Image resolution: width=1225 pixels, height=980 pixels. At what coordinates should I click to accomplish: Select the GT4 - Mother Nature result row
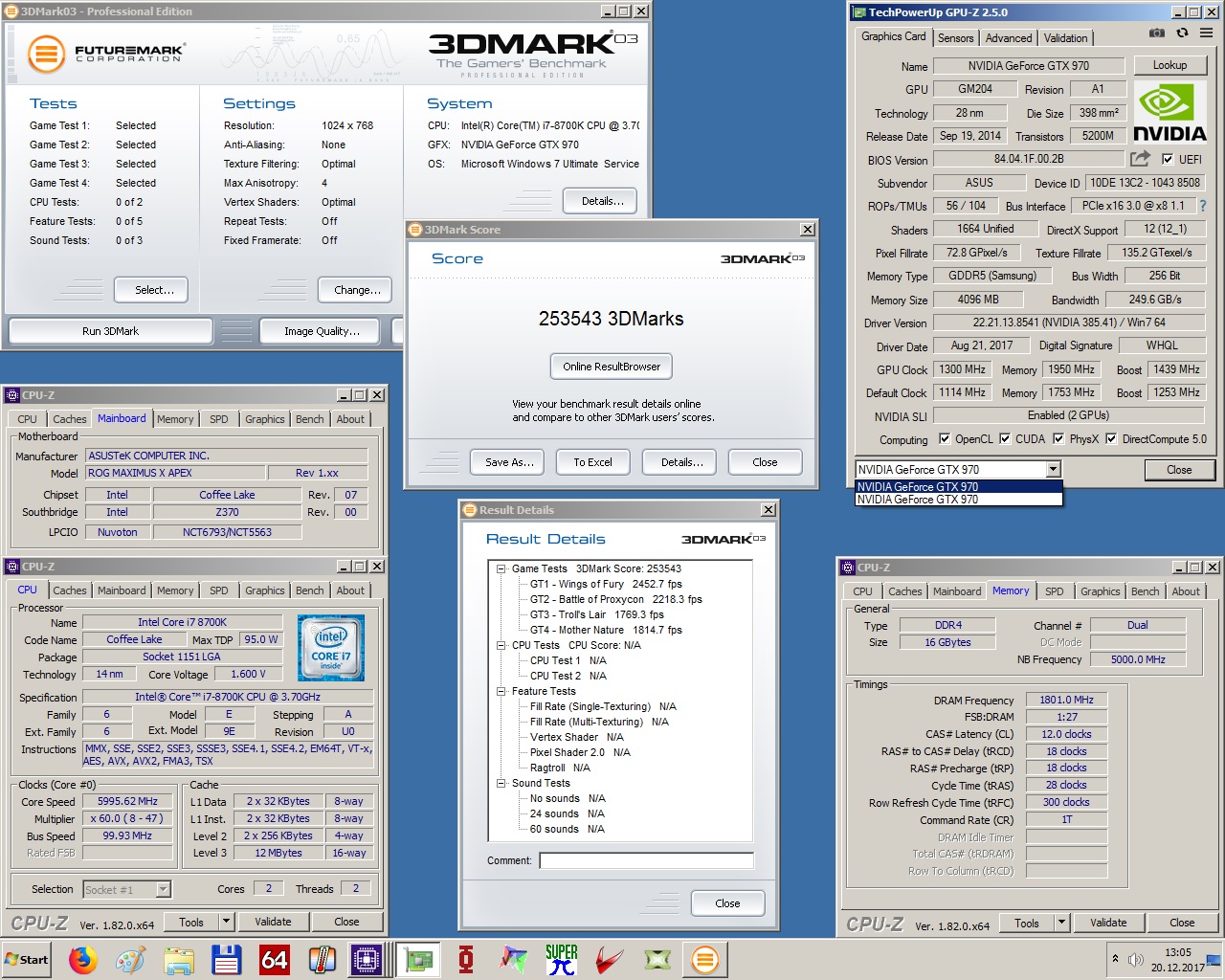pos(606,630)
